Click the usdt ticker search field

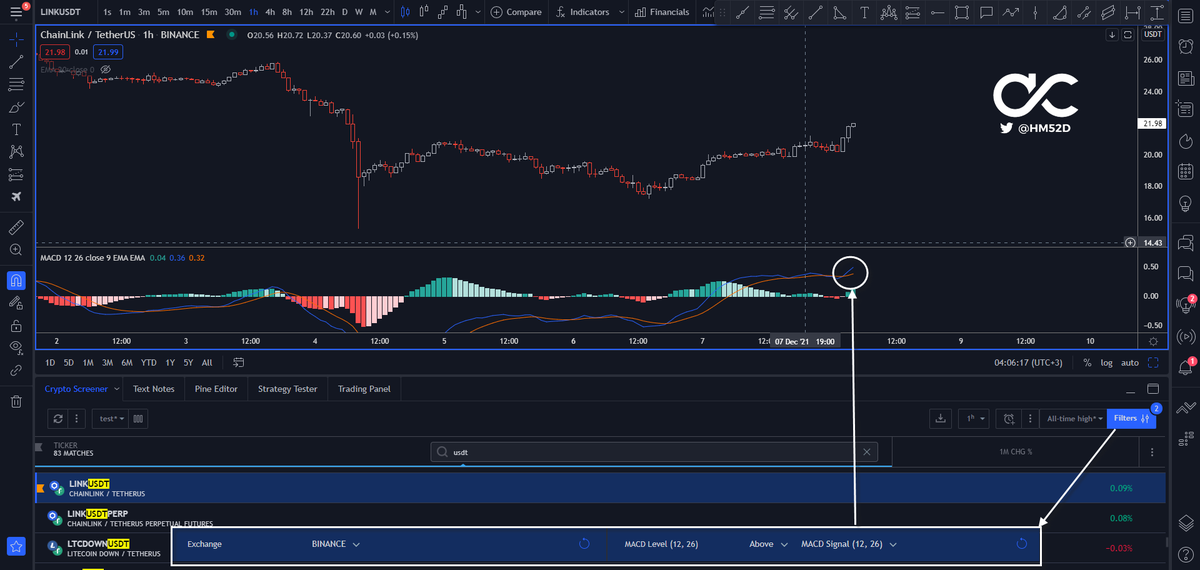pos(654,452)
